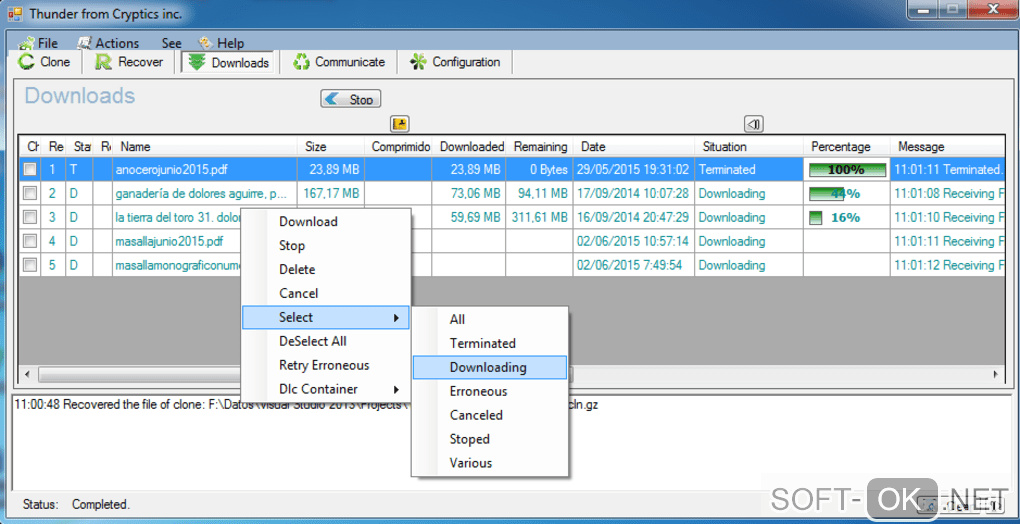The image size is (1020, 524).
Task: Choose Delete in context menu
Action: [326, 270]
